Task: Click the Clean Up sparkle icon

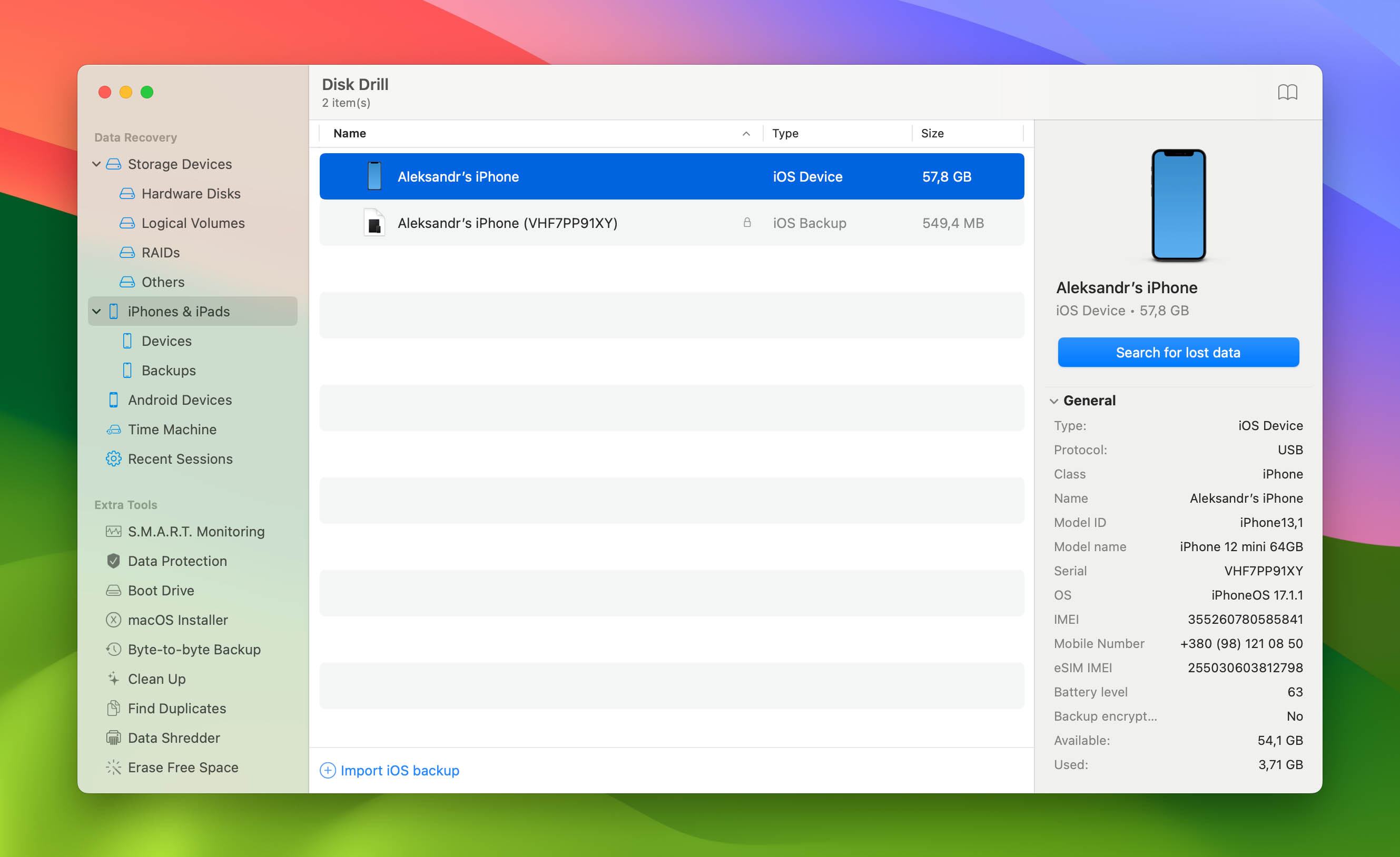Action: click(x=114, y=679)
